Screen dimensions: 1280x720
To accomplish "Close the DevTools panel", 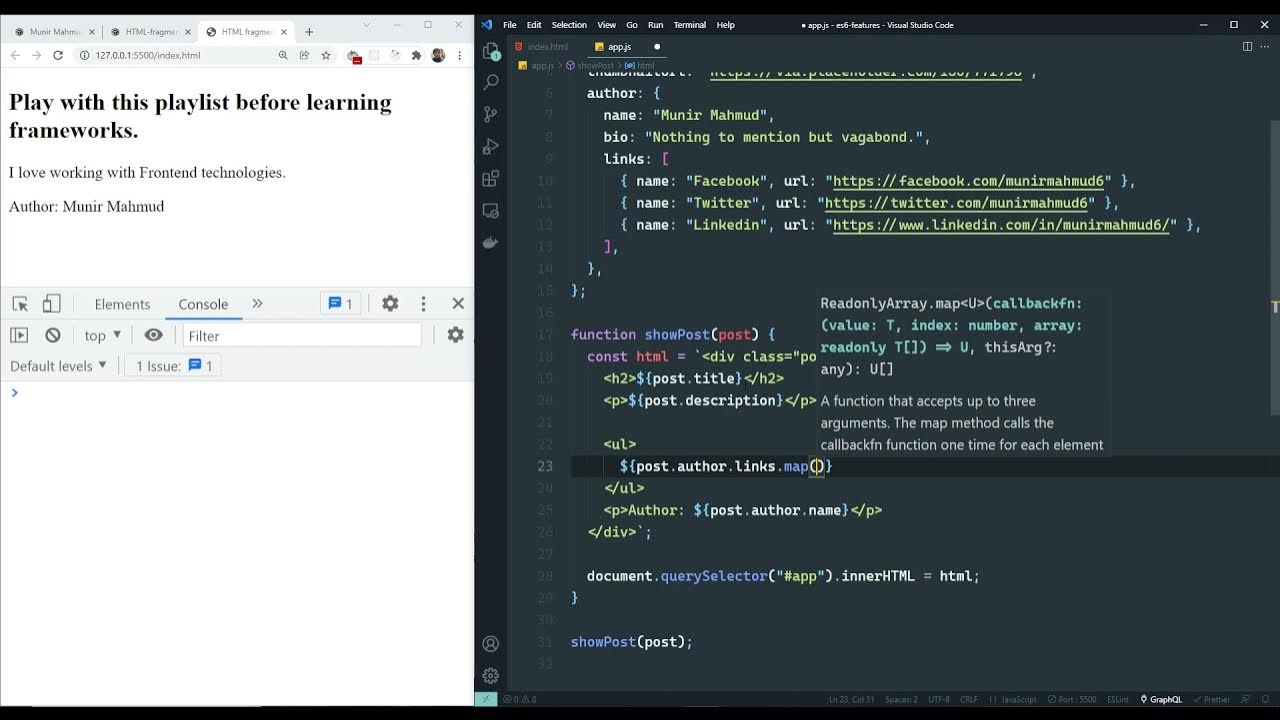I will pos(458,303).
